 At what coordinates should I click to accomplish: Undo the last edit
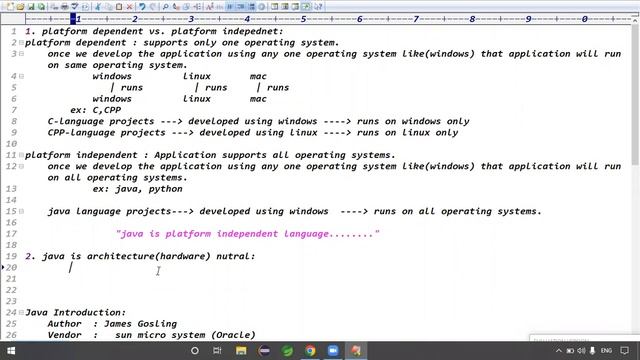pyautogui.click(x=142, y=7)
